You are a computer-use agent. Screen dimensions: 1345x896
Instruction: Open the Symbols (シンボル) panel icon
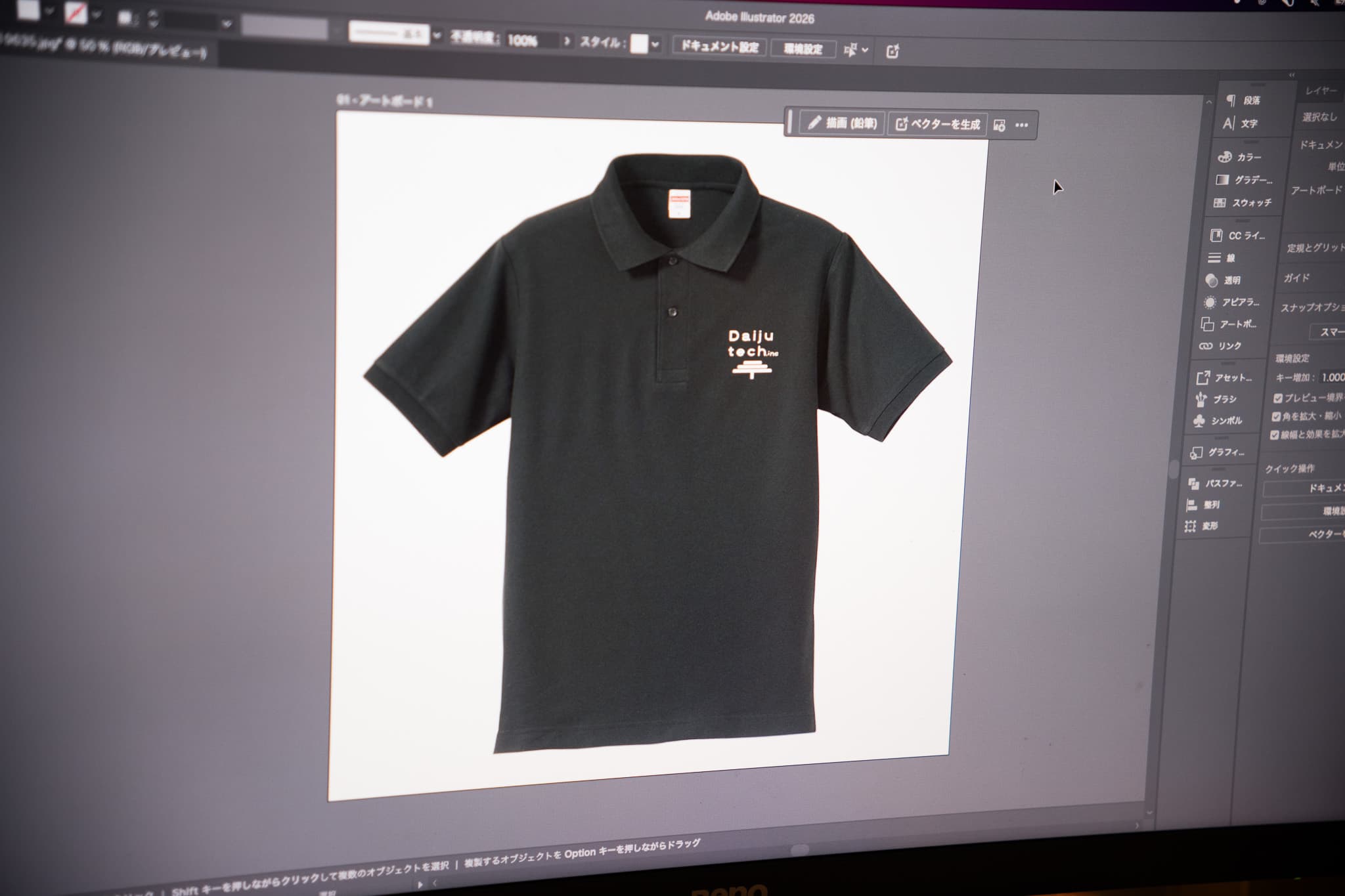1199,421
